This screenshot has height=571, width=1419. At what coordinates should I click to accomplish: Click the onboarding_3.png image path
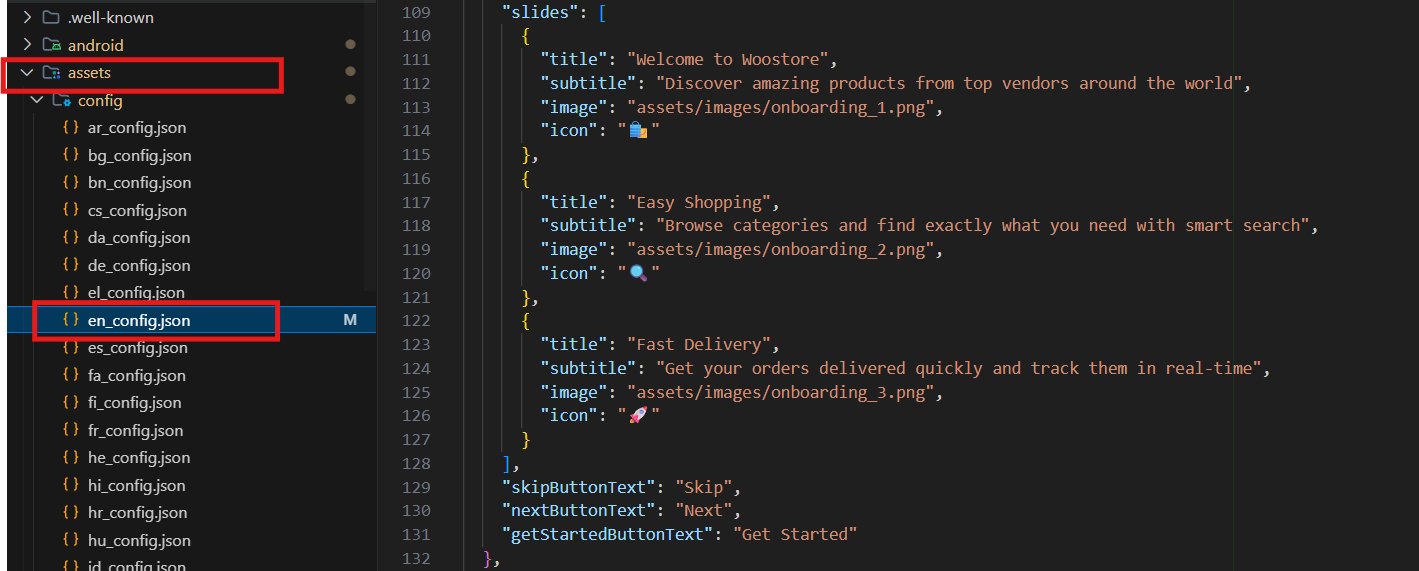pyautogui.click(x=781, y=392)
